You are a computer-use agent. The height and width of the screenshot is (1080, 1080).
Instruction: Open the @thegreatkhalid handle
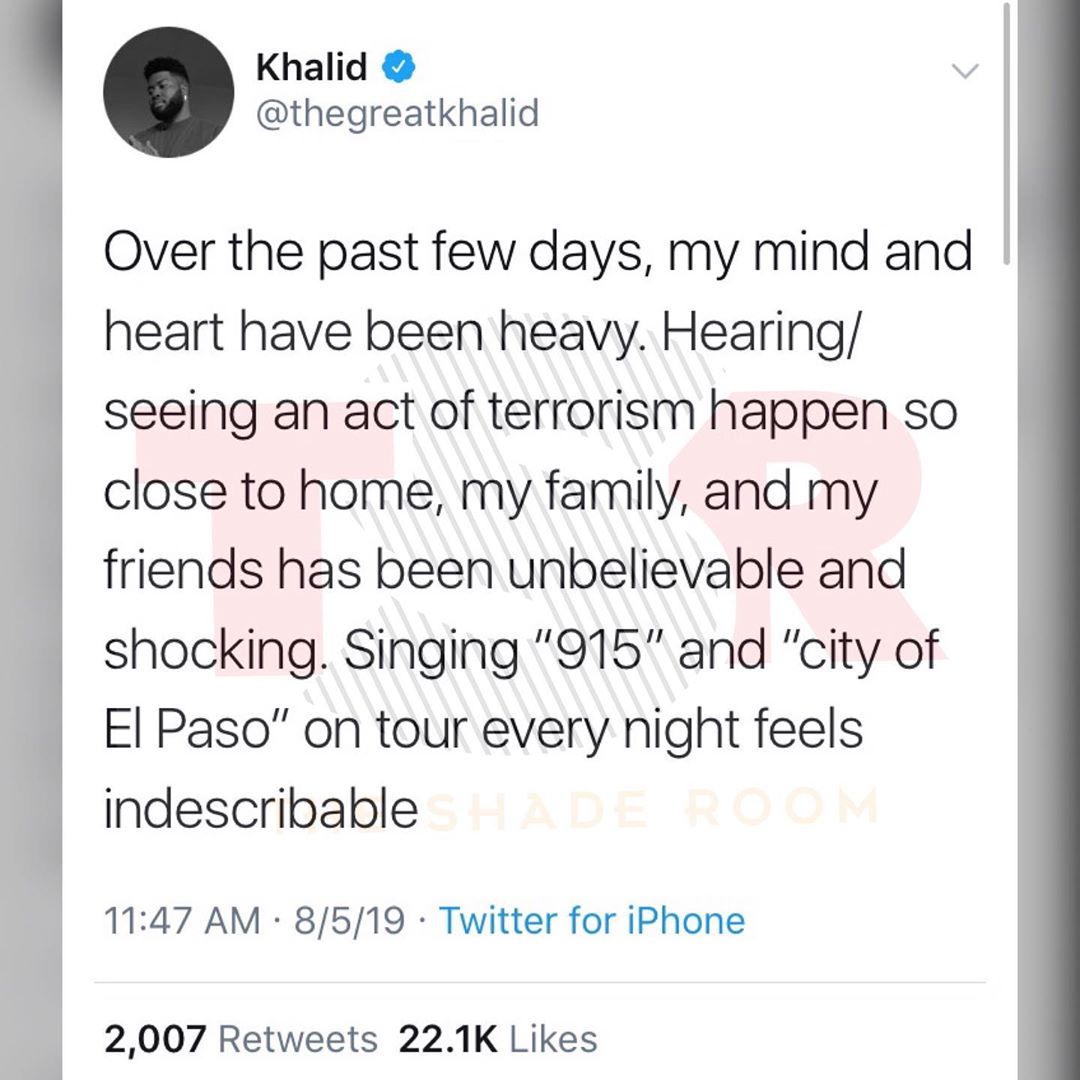397,114
